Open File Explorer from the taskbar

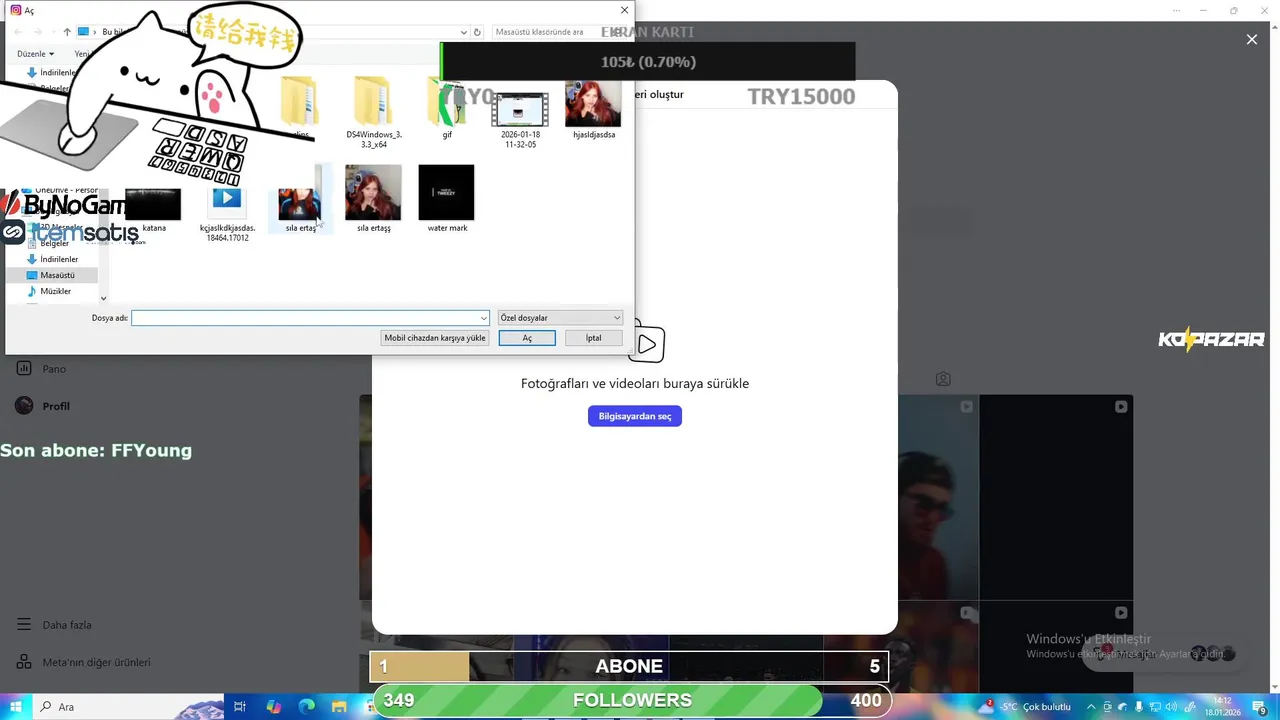[x=339, y=707]
